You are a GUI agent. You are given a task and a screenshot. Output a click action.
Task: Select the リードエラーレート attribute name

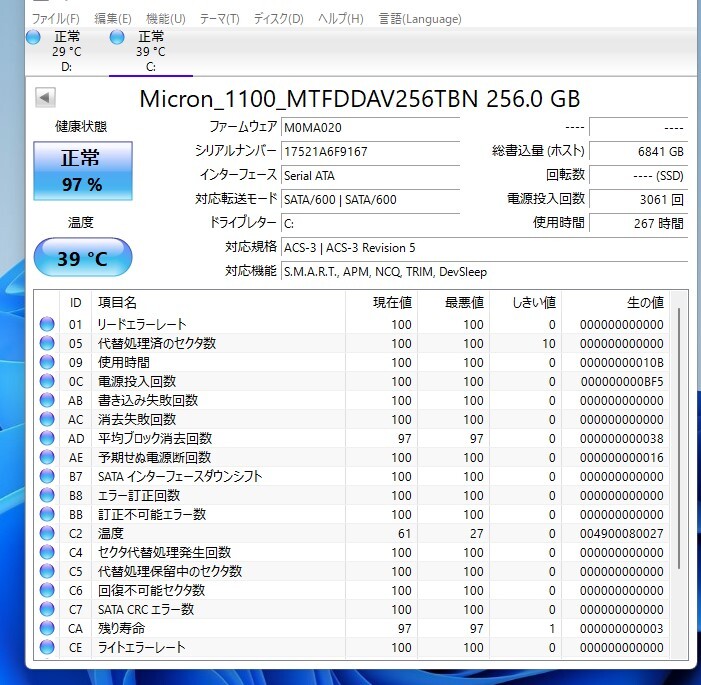pyautogui.click(x=142, y=324)
